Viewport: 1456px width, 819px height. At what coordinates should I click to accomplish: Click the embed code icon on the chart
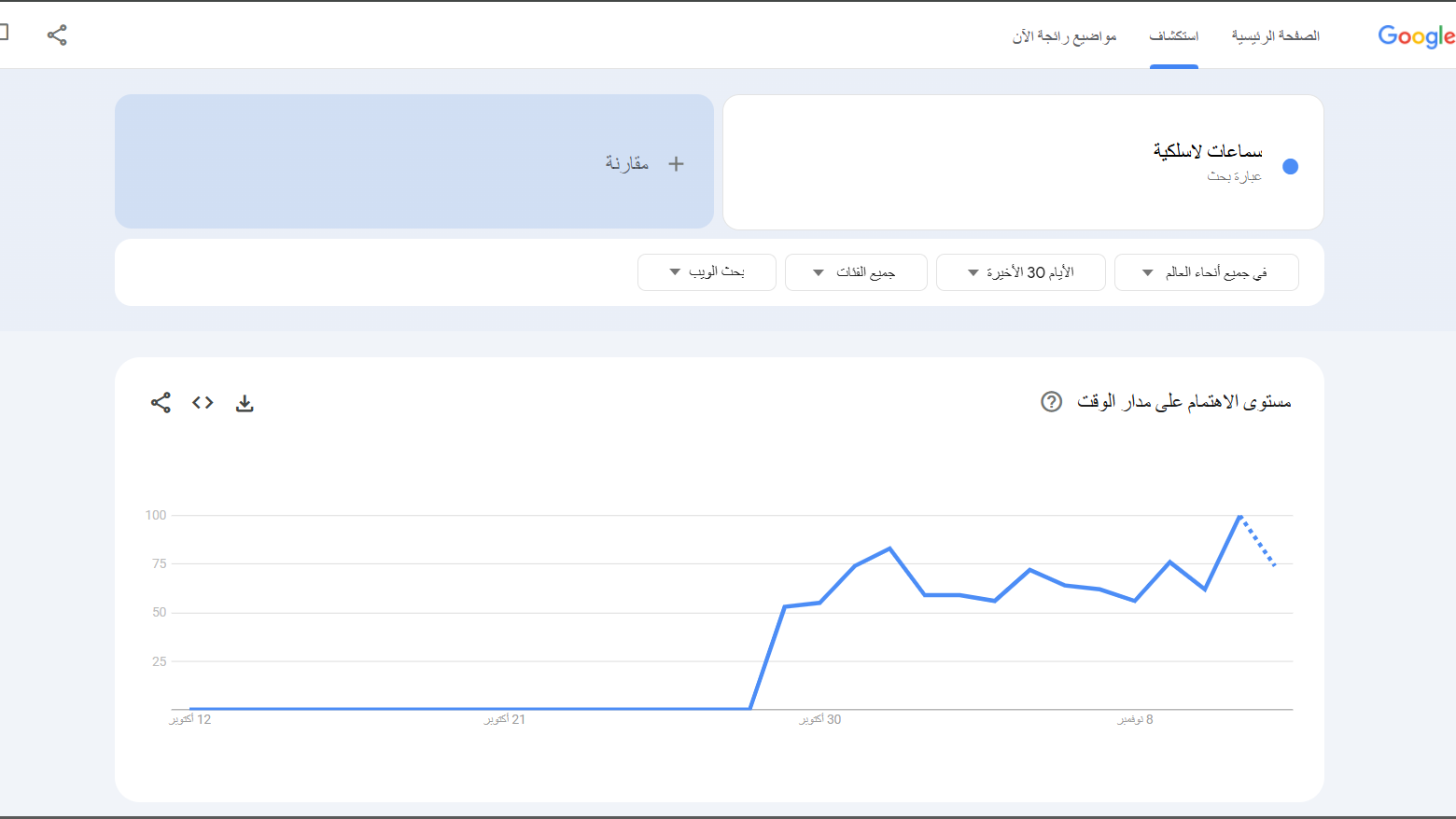(x=202, y=402)
